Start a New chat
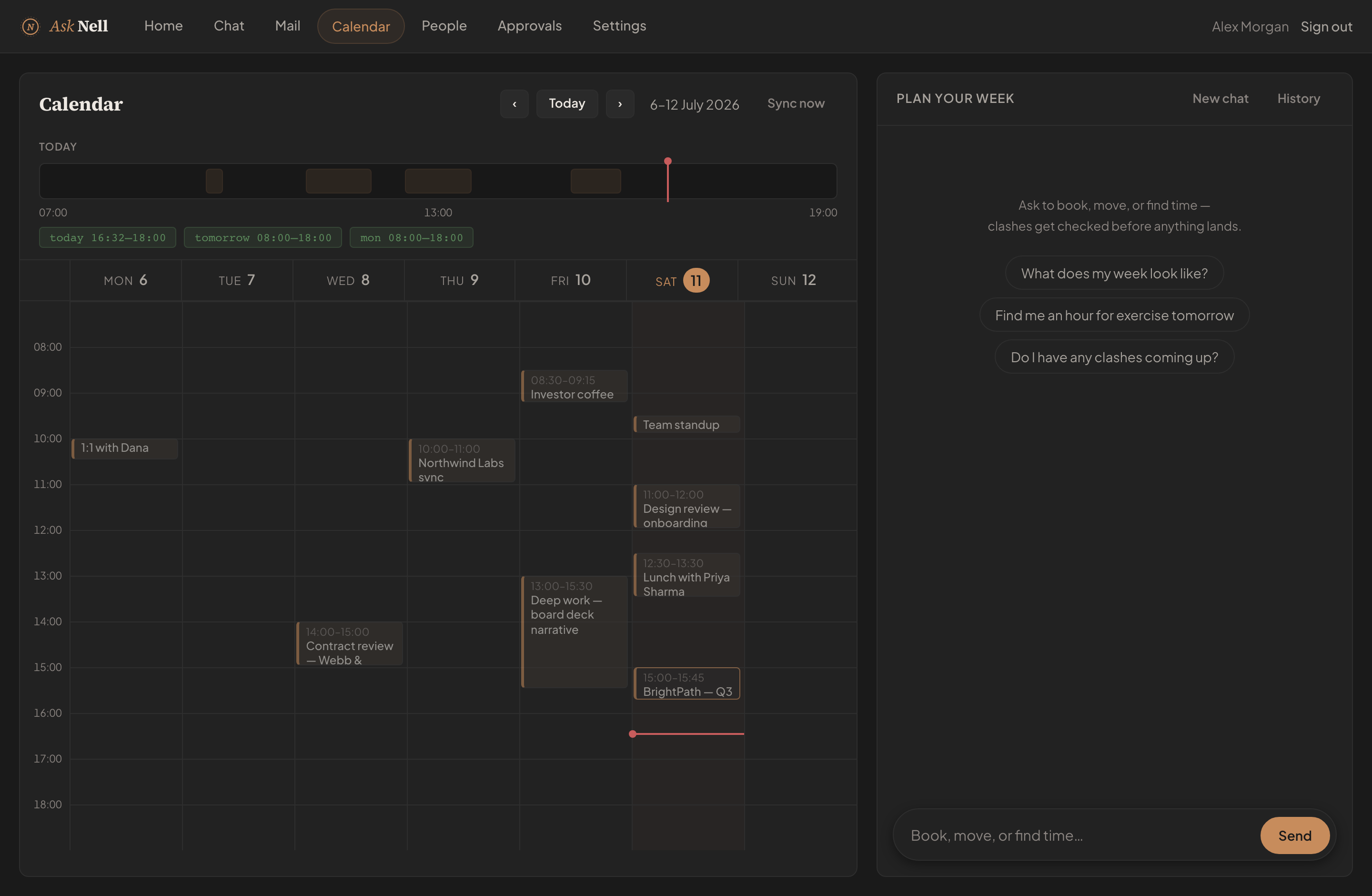The height and width of the screenshot is (896, 1372). tap(1221, 99)
